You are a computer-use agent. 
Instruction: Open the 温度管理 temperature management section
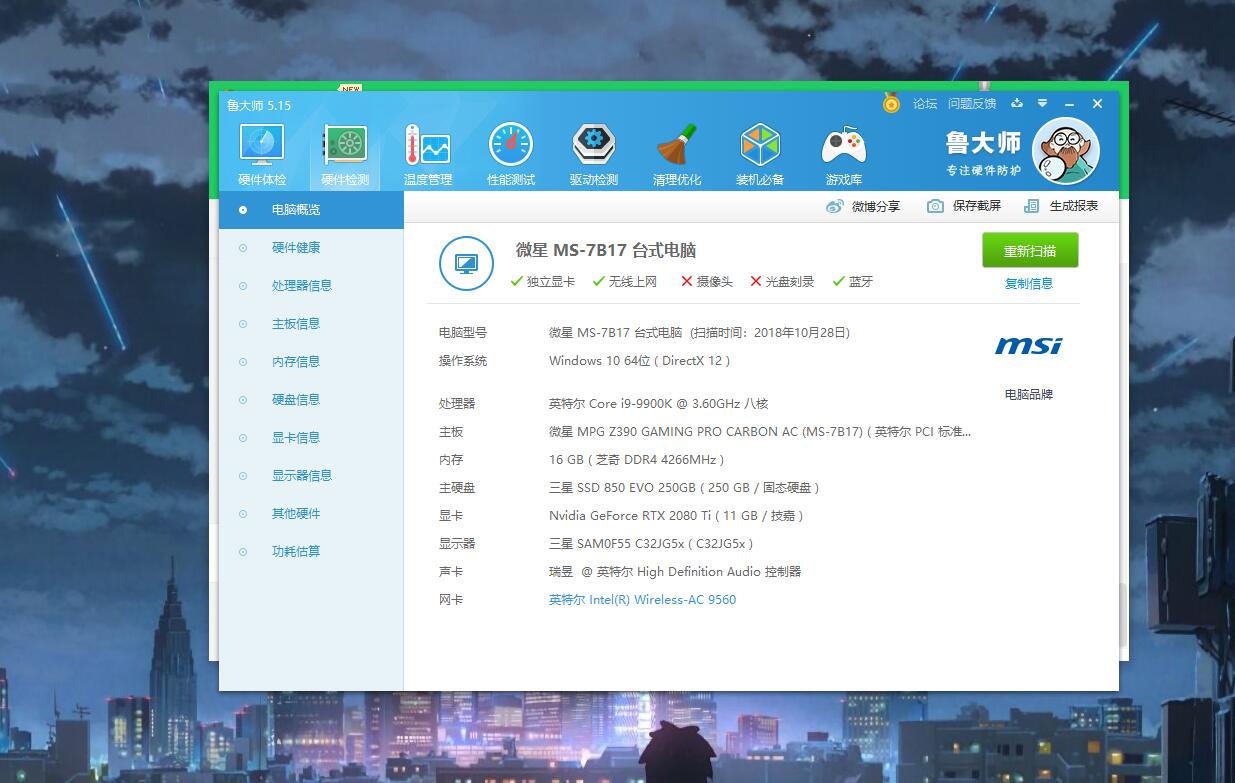(x=428, y=150)
